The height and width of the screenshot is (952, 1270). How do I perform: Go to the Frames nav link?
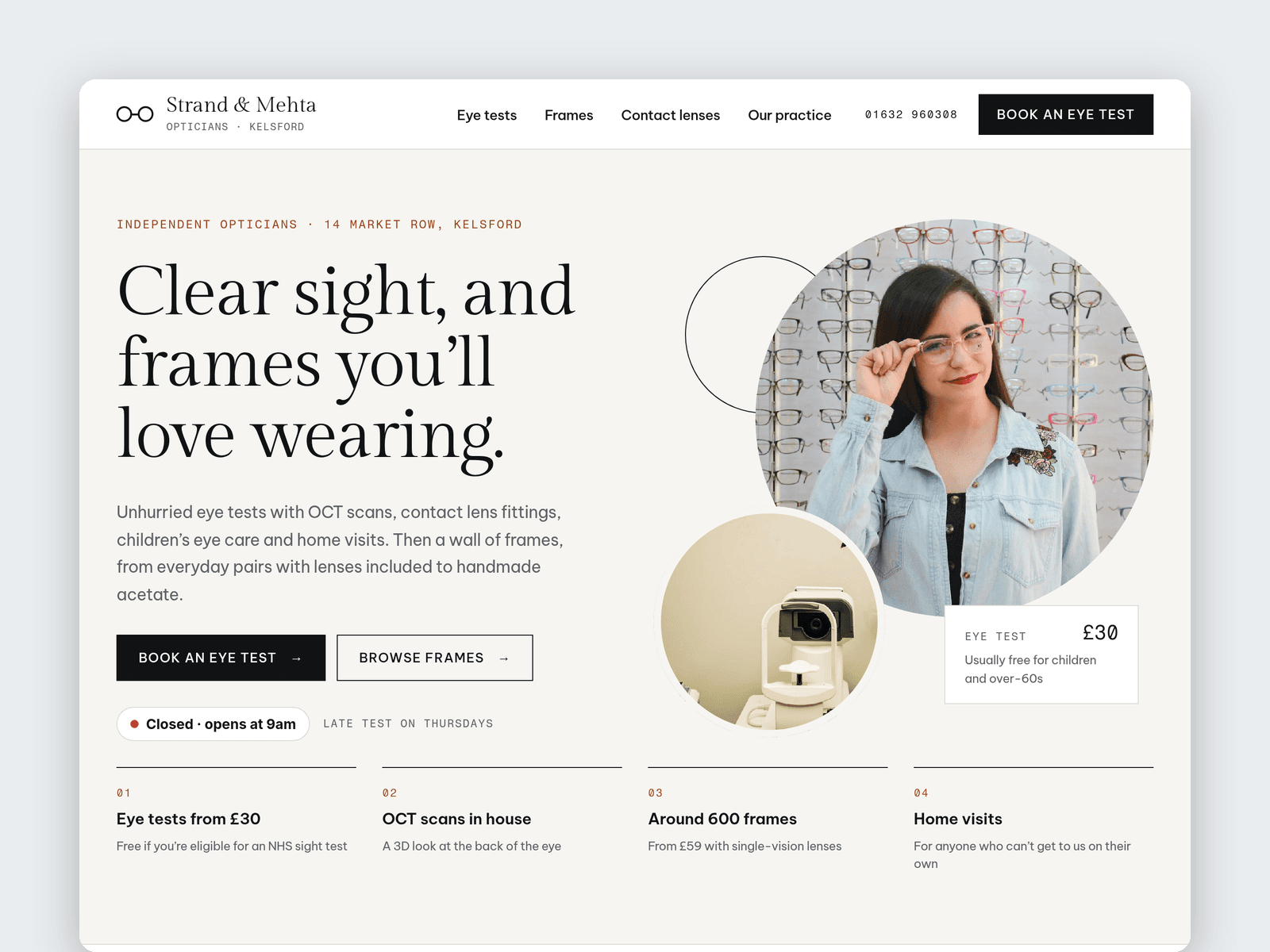coord(569,115)
